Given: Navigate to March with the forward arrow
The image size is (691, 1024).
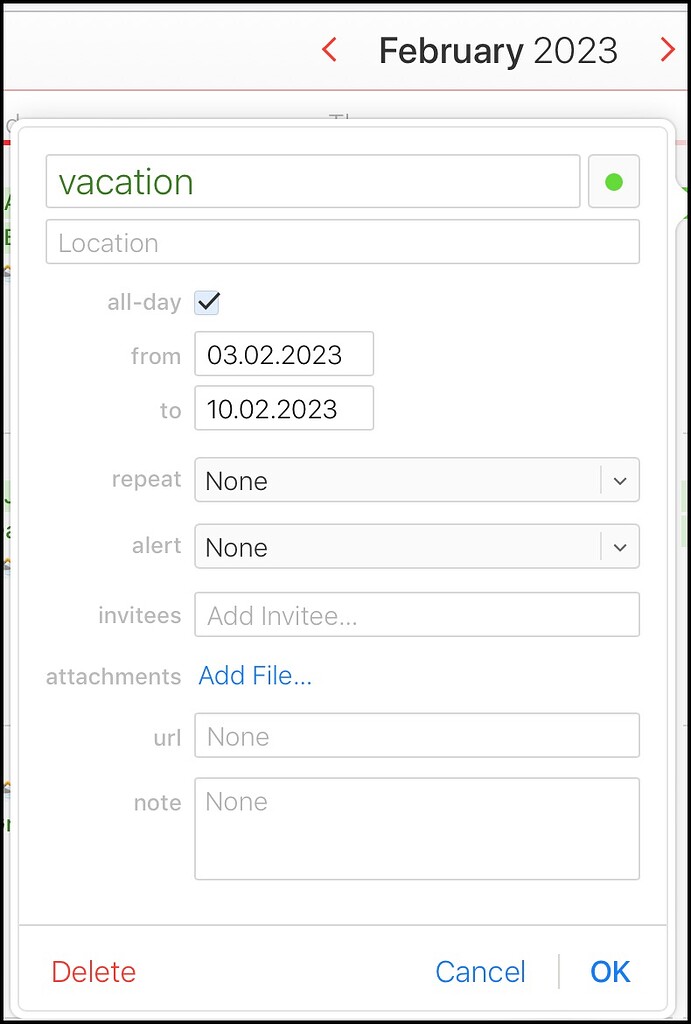Looking at the screenshot, I should click(668, 49).
